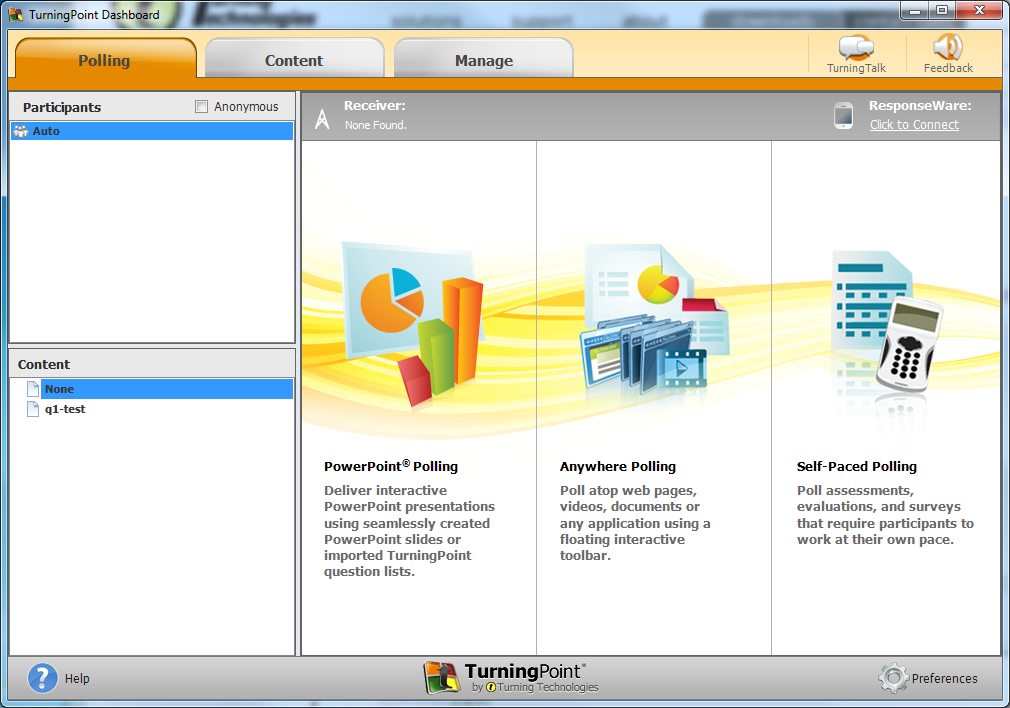Click the TurningPoint logo at bottom
1010x708 pixels.
(x=511, y=677)
